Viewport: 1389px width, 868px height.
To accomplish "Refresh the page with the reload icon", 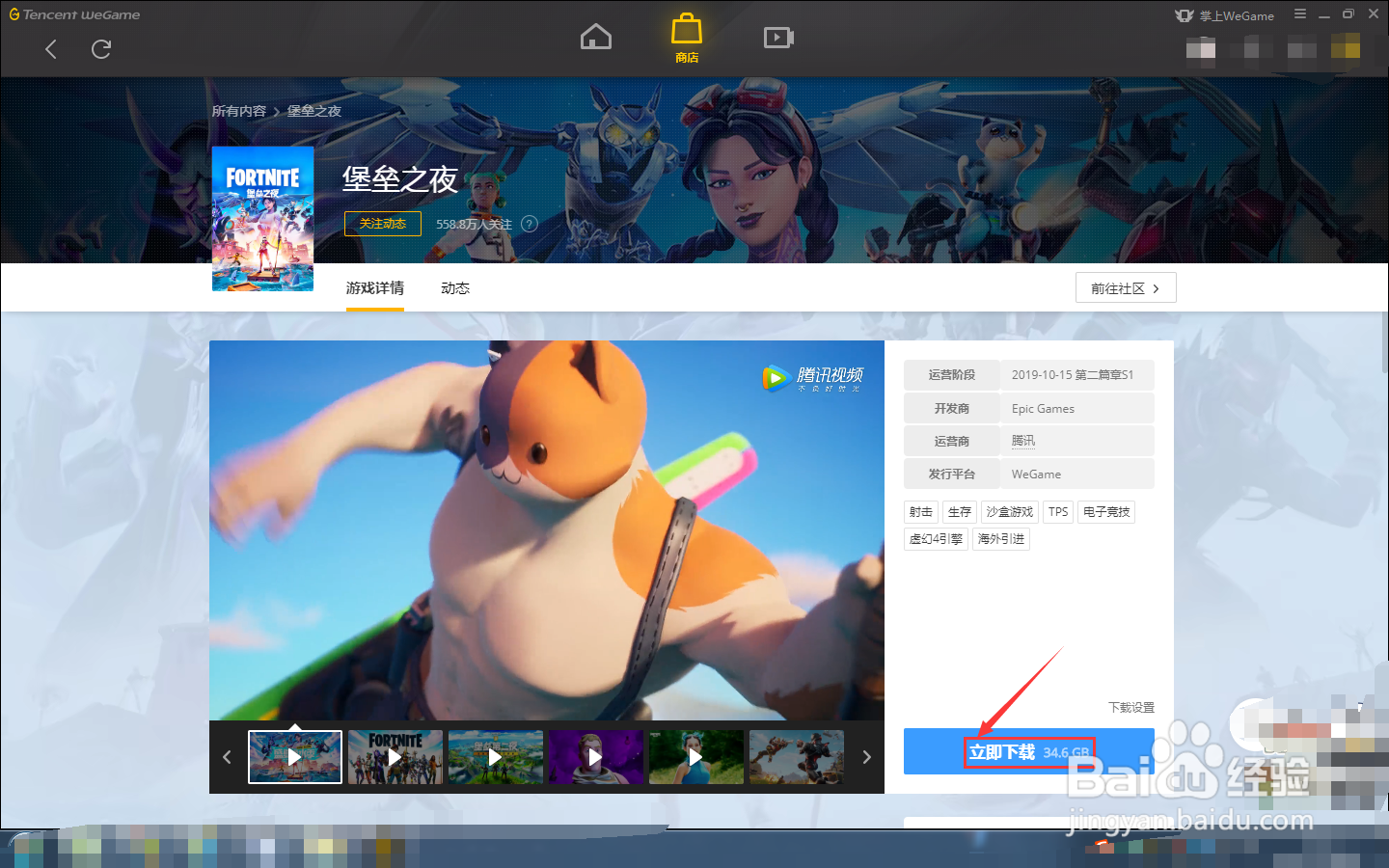I will pyautogui.click(x=101, y=49).
